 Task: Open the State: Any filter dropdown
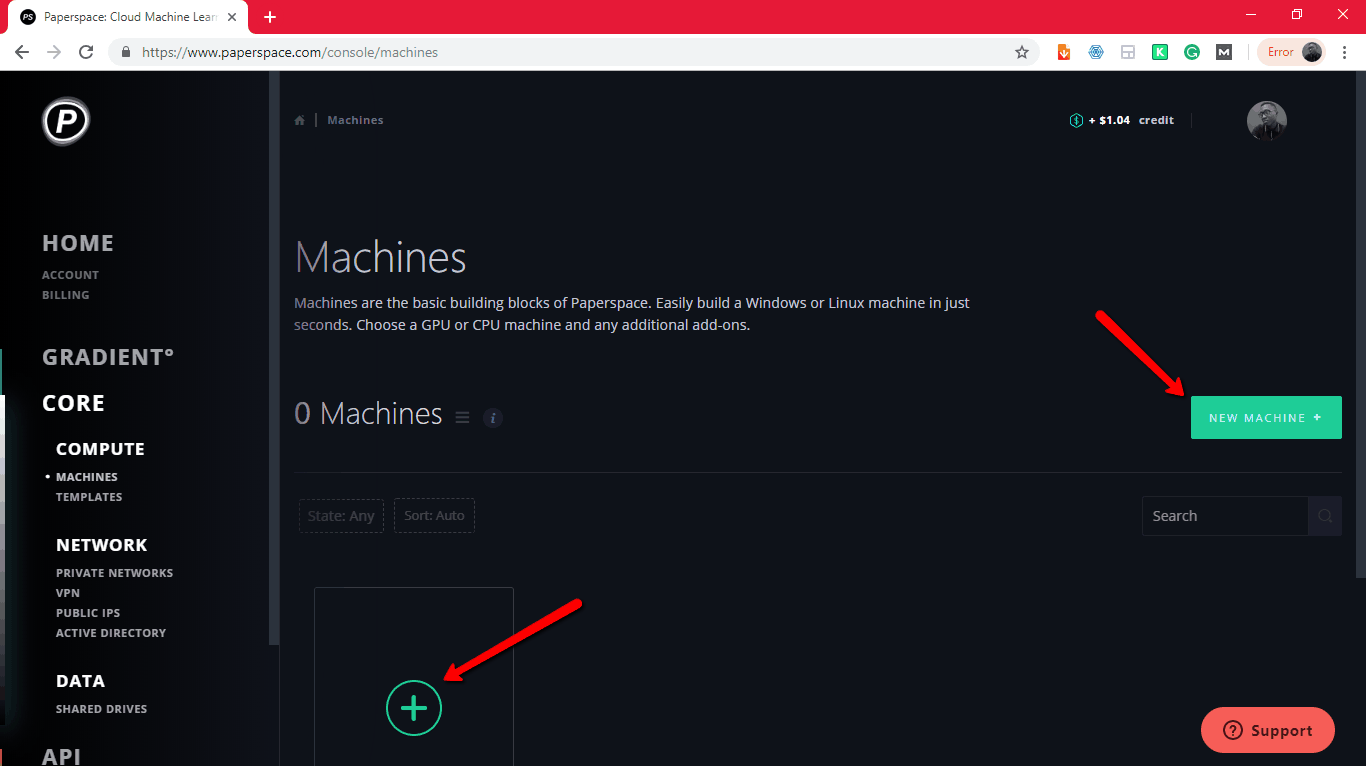coord(341,516)
